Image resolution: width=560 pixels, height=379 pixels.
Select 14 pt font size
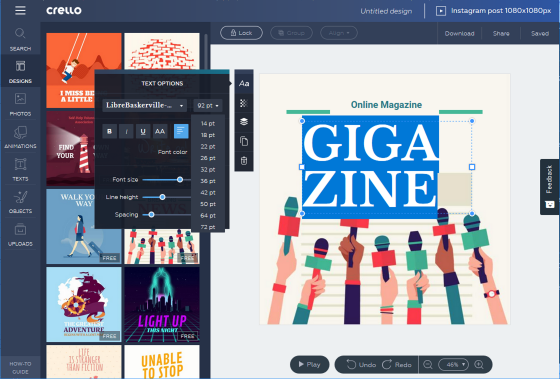pos(208,123)
